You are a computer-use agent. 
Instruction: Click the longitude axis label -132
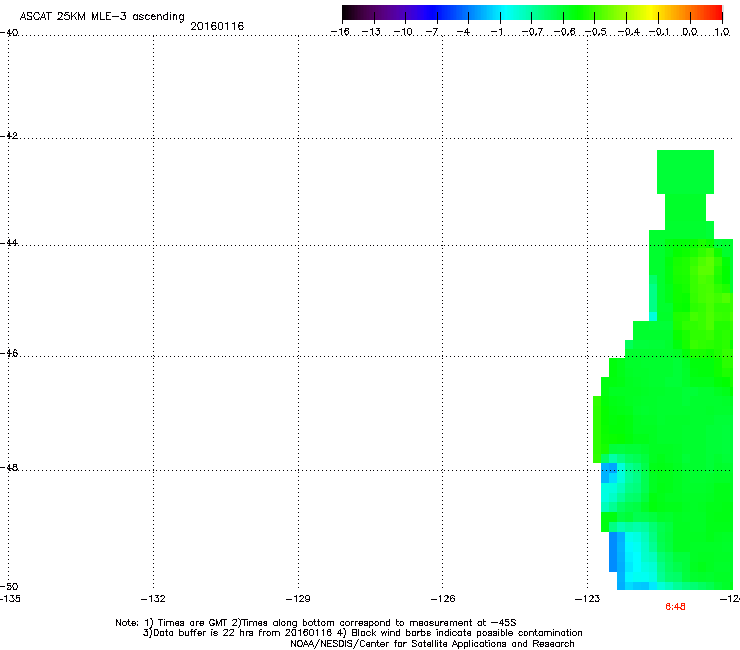pyautogui.click(x=153, y=599)
